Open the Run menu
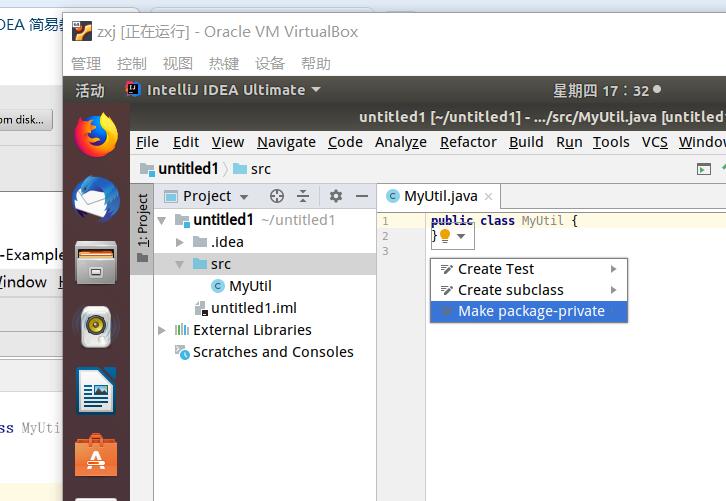 (x=569, y=142)
